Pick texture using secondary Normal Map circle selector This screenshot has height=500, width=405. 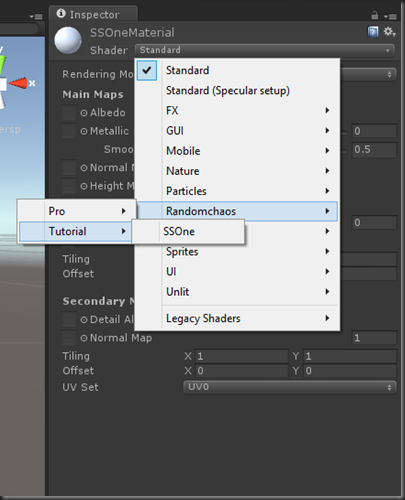[x=84, y=338]
